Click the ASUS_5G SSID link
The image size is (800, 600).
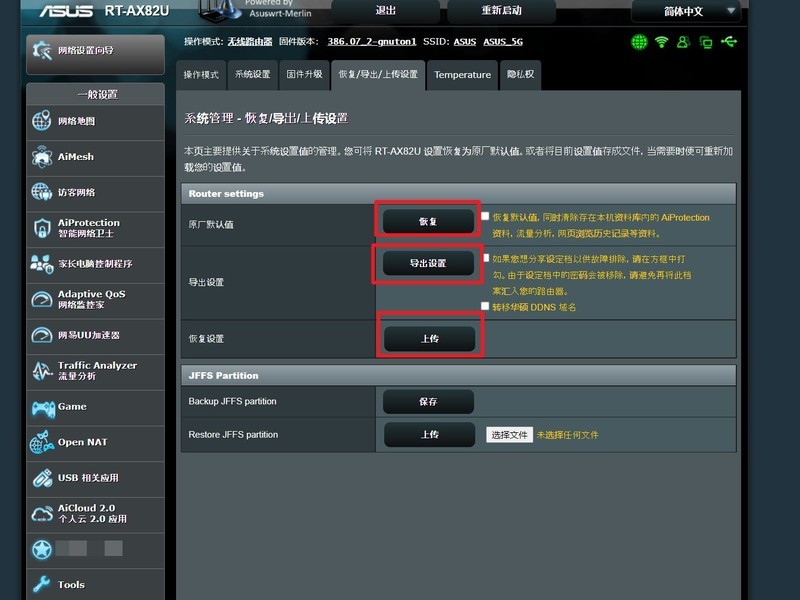point(503,42)
